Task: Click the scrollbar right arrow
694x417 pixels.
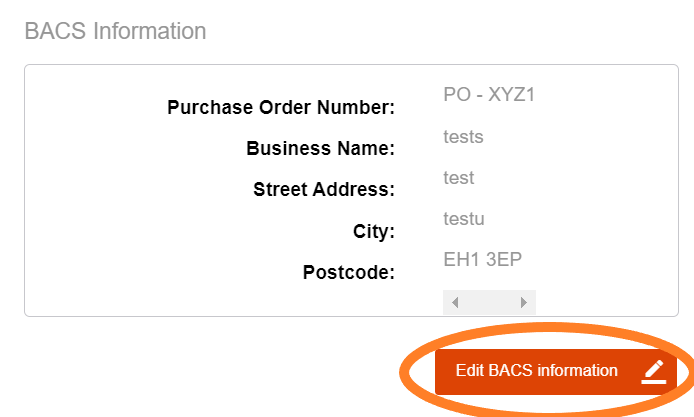Action: pos(523,302)
